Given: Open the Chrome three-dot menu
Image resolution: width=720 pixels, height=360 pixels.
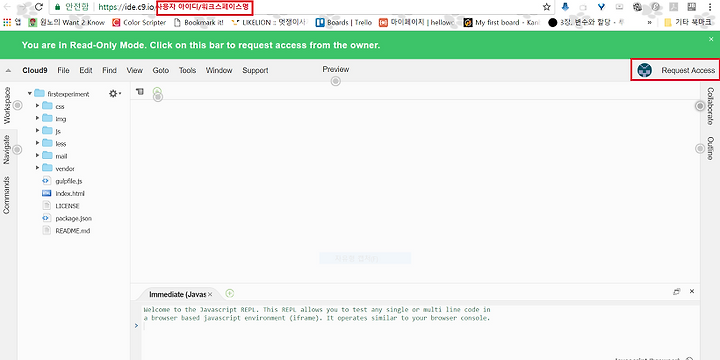Looking at the screenshot, I should (711, 7).
